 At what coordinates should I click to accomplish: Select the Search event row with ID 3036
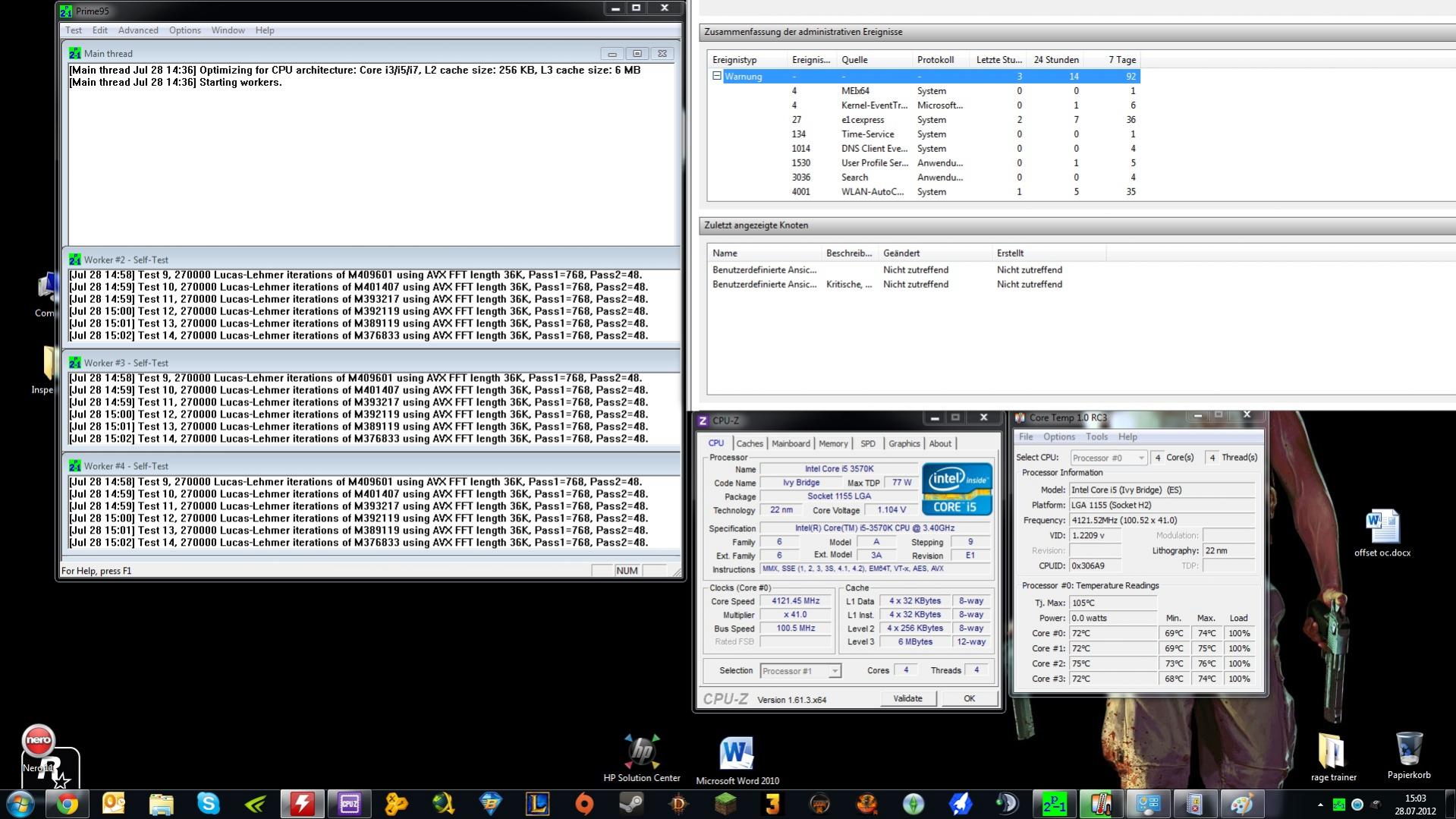[923, 178]
